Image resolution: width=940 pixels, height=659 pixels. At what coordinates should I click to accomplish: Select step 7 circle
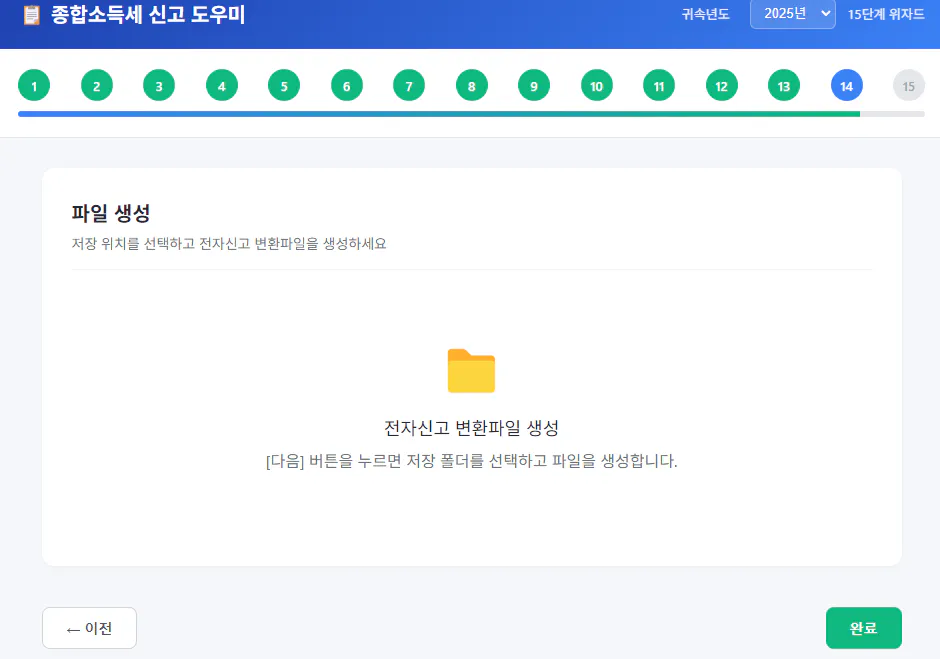409,86
